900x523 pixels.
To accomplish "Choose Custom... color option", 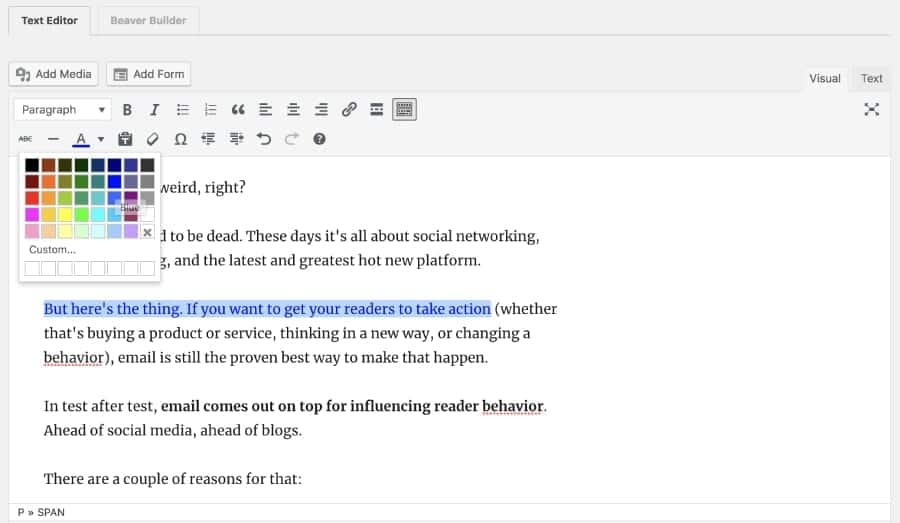I will [x=52, y=249].
